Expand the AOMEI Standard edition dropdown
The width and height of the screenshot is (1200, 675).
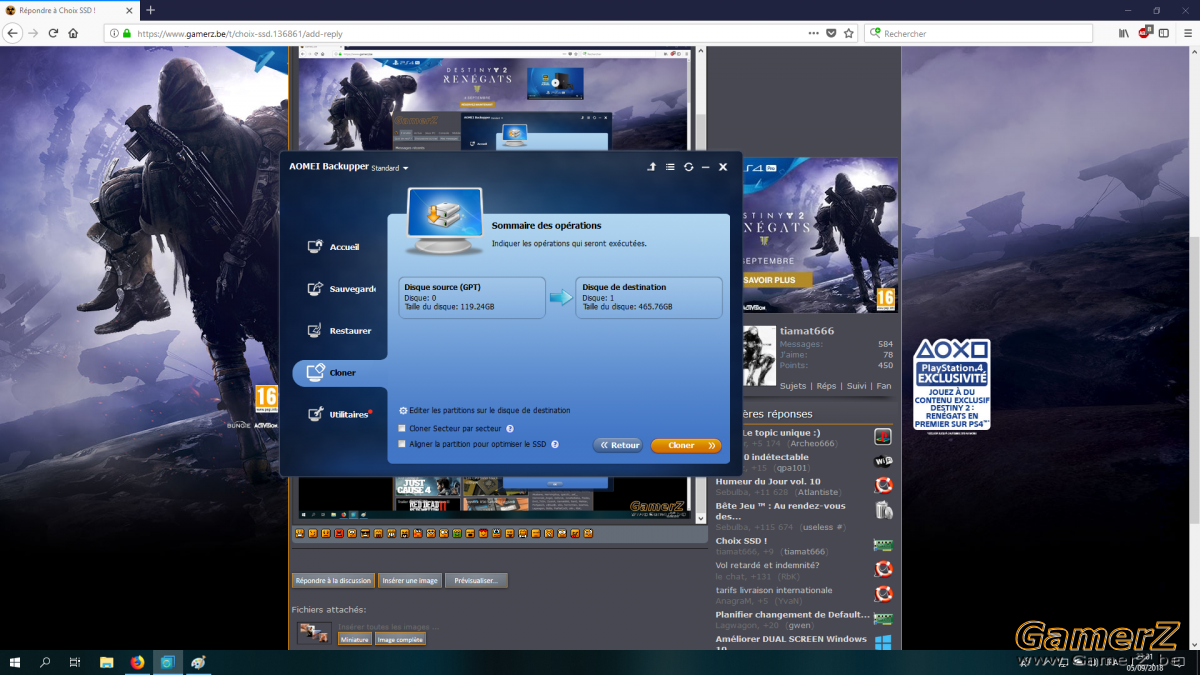[390, 168]
